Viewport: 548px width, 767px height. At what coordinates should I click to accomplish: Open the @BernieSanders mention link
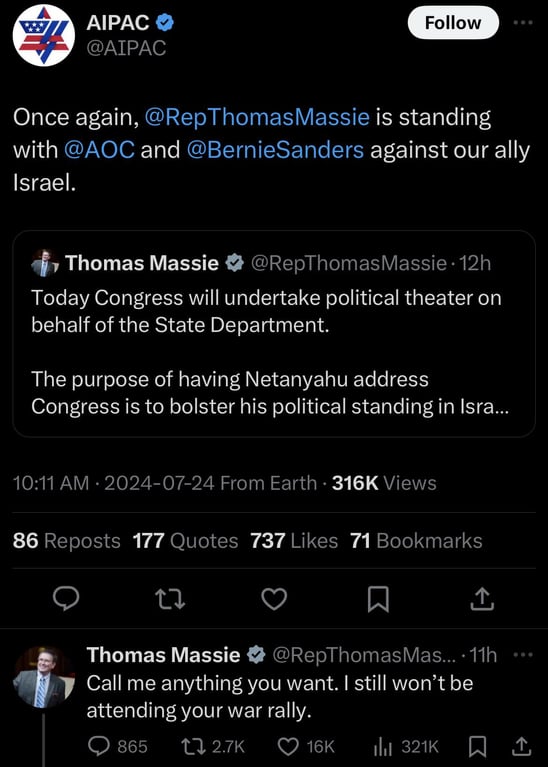coord(275,150)
